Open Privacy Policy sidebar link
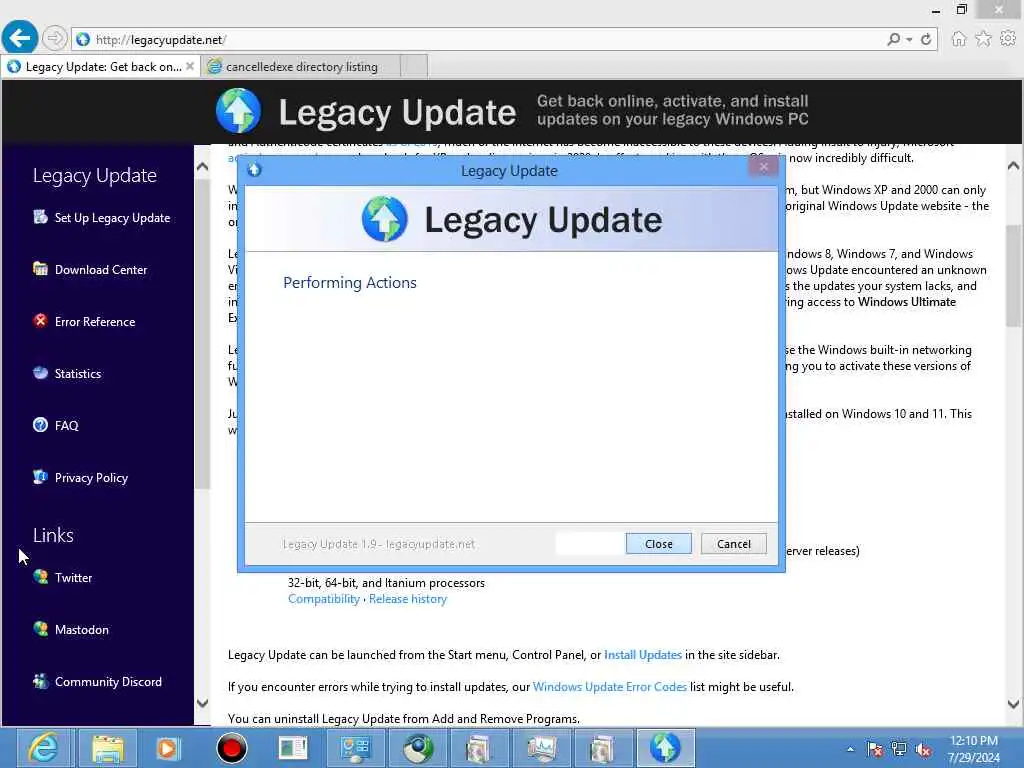The image size is (1024, 768). pyautogui.click(x=91, y=478)
